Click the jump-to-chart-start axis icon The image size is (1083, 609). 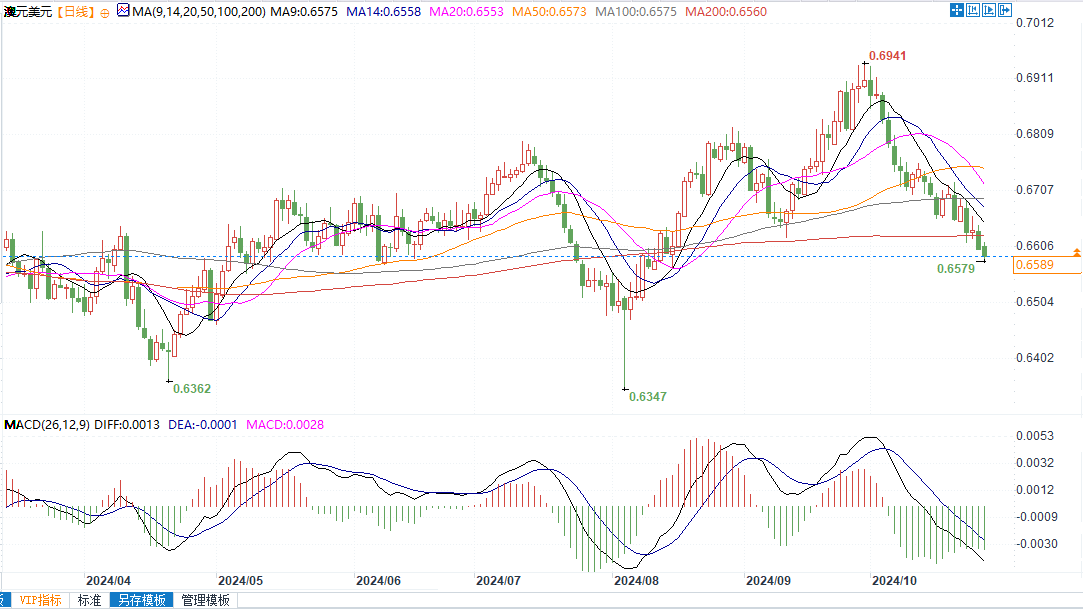click(973, 10)
